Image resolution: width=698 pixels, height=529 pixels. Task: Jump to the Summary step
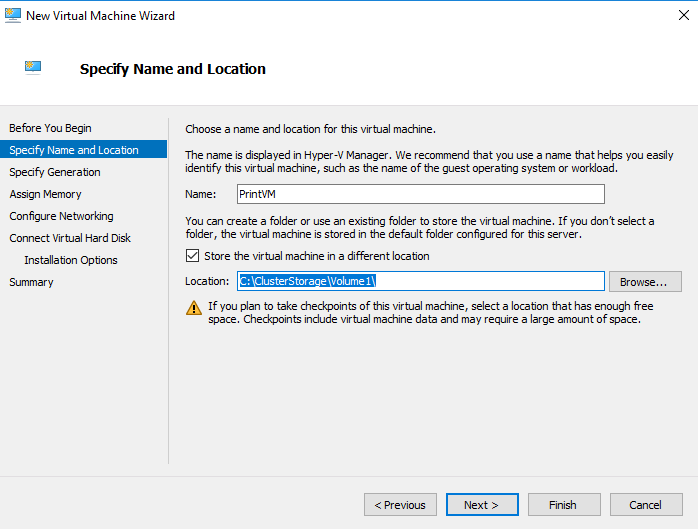tap(31, 282)
